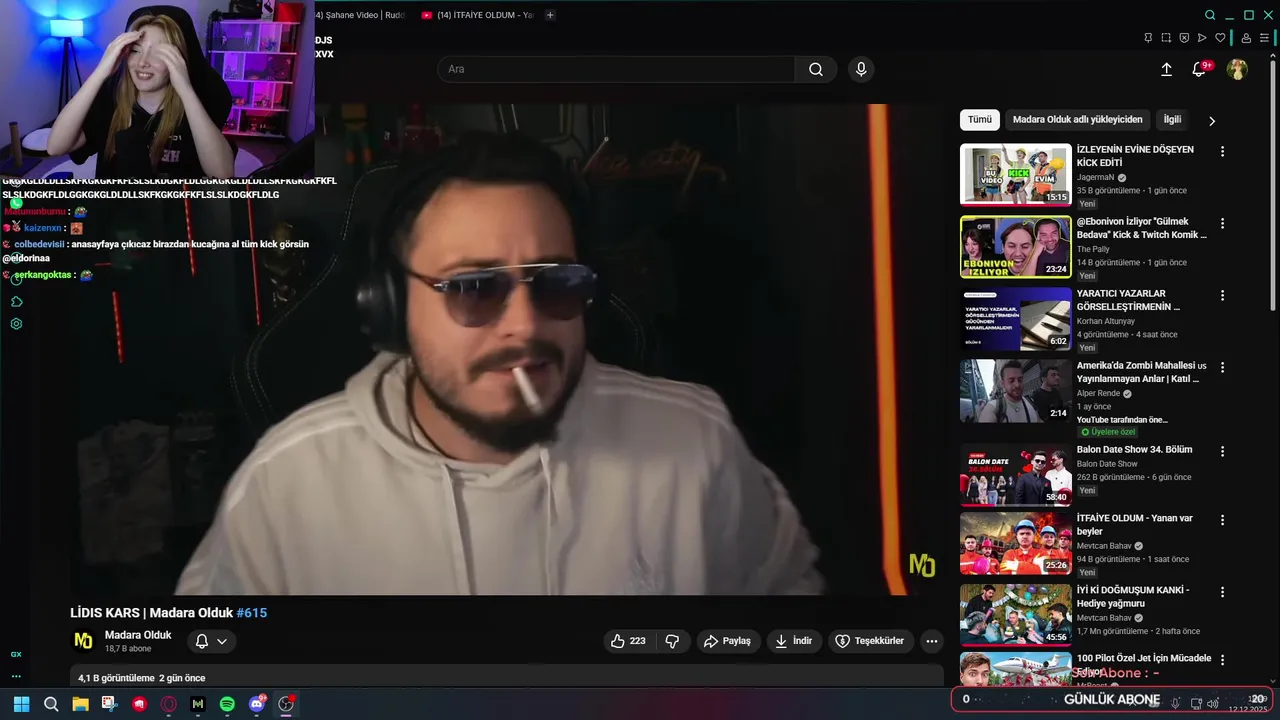Open OBS Studio from the taskbar
Screen dimensions: 1280x720
(x=286, y=704)
